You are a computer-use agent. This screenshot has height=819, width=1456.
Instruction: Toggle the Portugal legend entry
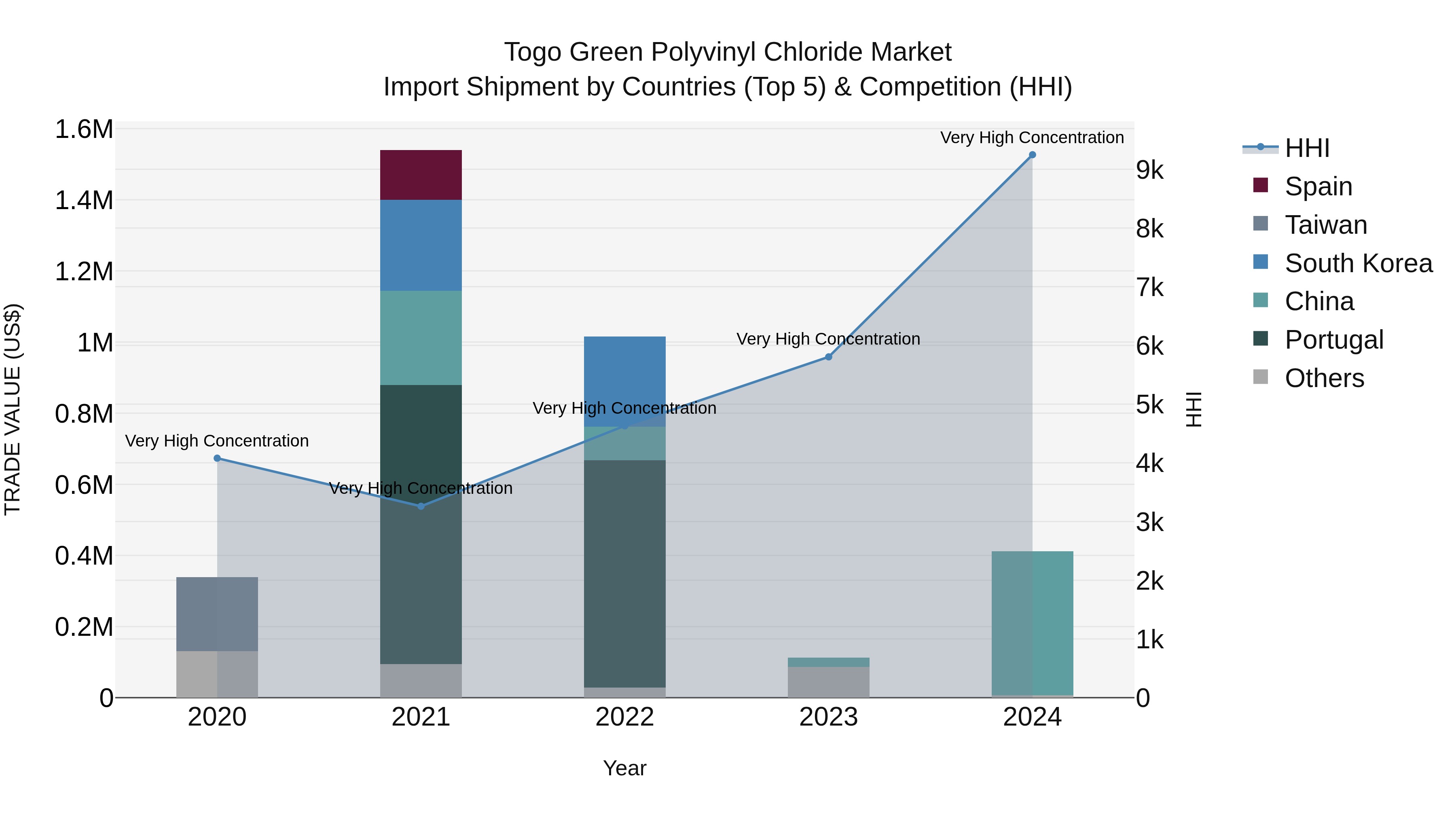pos(1318,339)
